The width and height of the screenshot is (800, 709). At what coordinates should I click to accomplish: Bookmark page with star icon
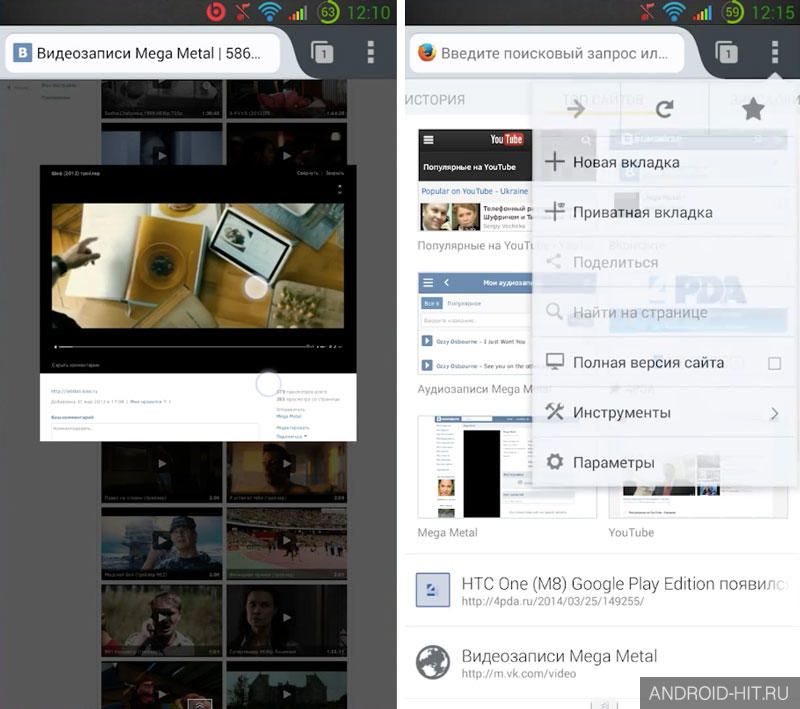pyautogui.click(x=753, y=109)
